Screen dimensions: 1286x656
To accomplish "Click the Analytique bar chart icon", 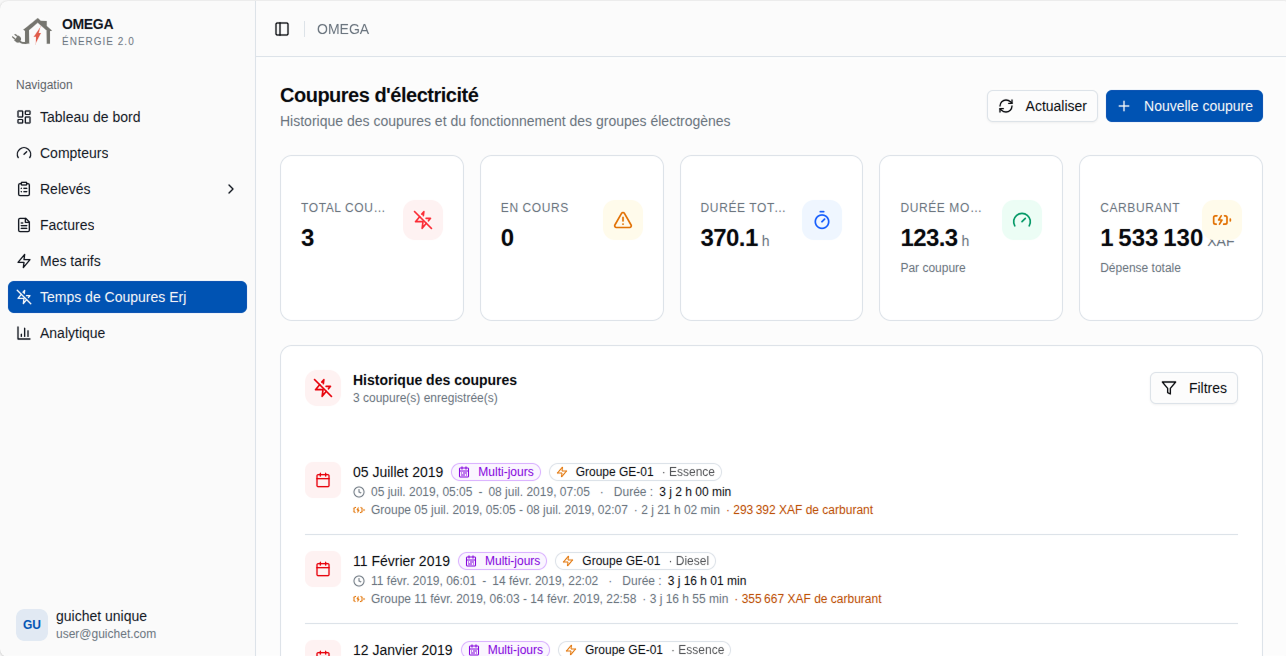I will click(x=24, y=333).
